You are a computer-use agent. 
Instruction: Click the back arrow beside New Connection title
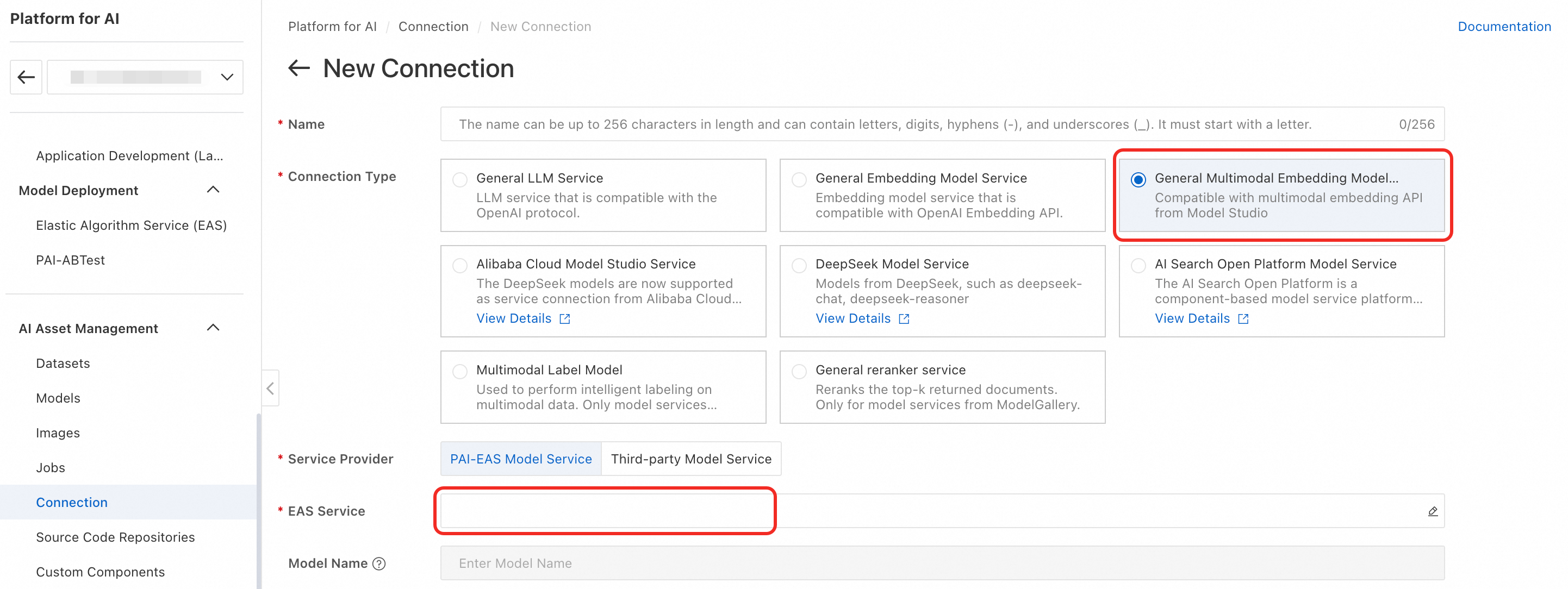click(x=298, y=68)
